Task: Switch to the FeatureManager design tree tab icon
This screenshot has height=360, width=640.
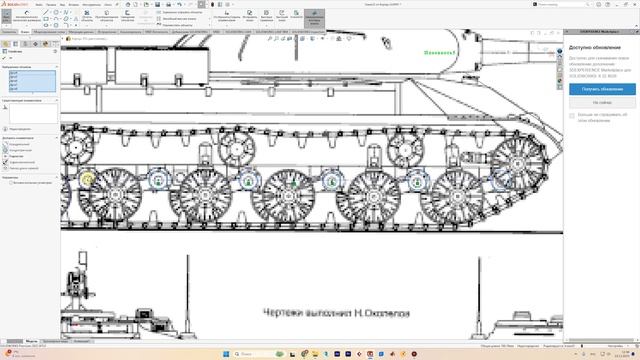Action: coord(5,44)
